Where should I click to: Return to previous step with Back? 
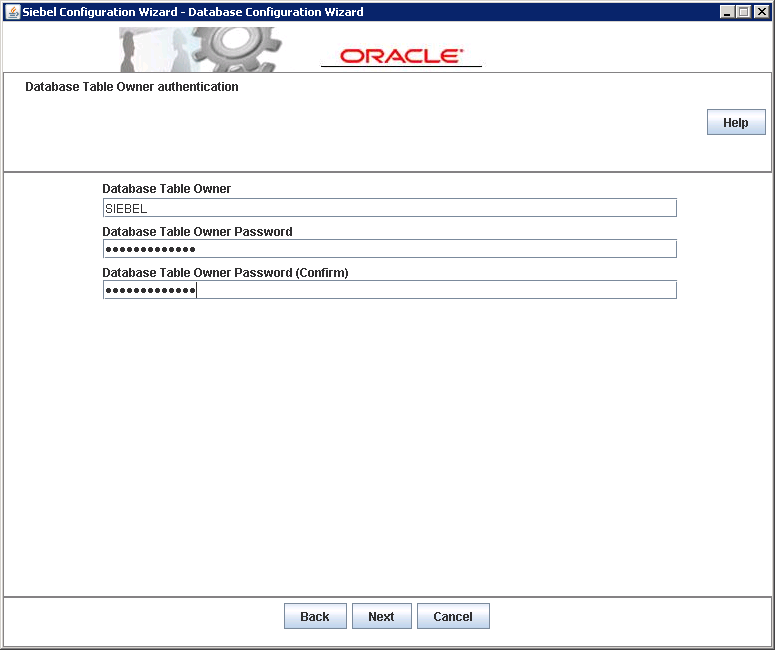click(x=315, y=616)
